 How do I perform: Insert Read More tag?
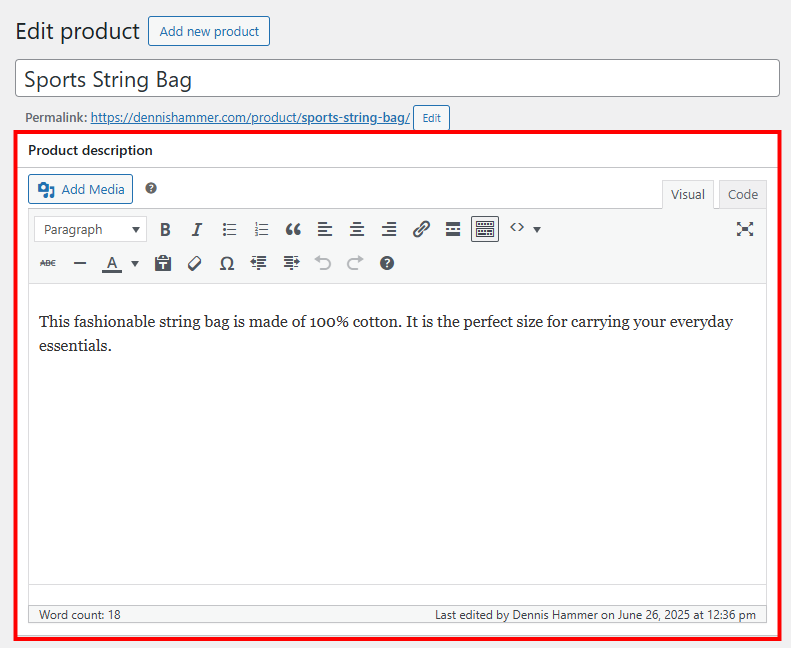[x=453, y=229]
